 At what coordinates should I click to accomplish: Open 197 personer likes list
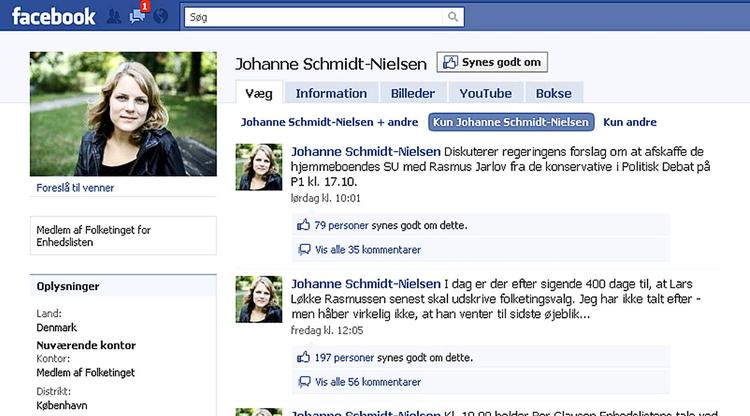point(344,357)
